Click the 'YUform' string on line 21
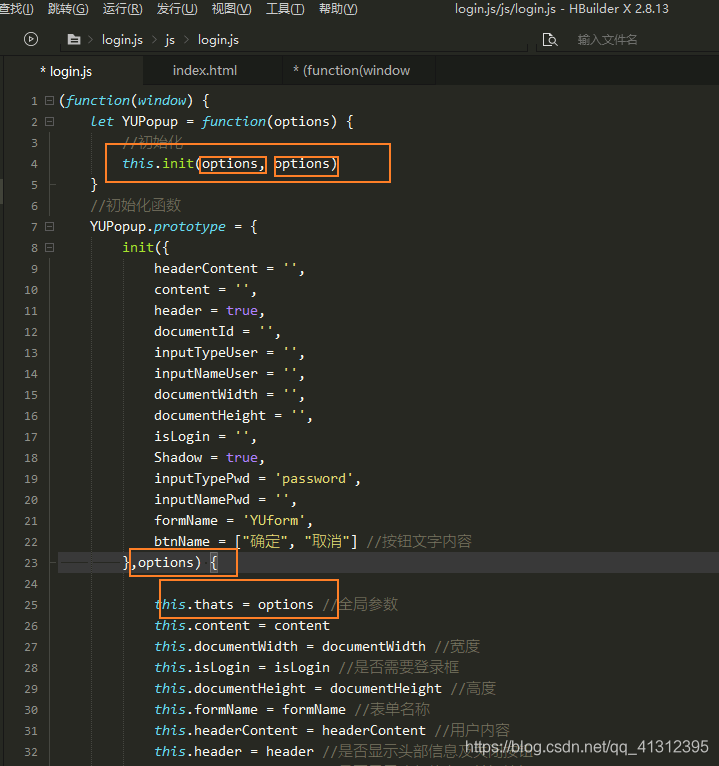 pyautogui.click(x=274, y=521)
